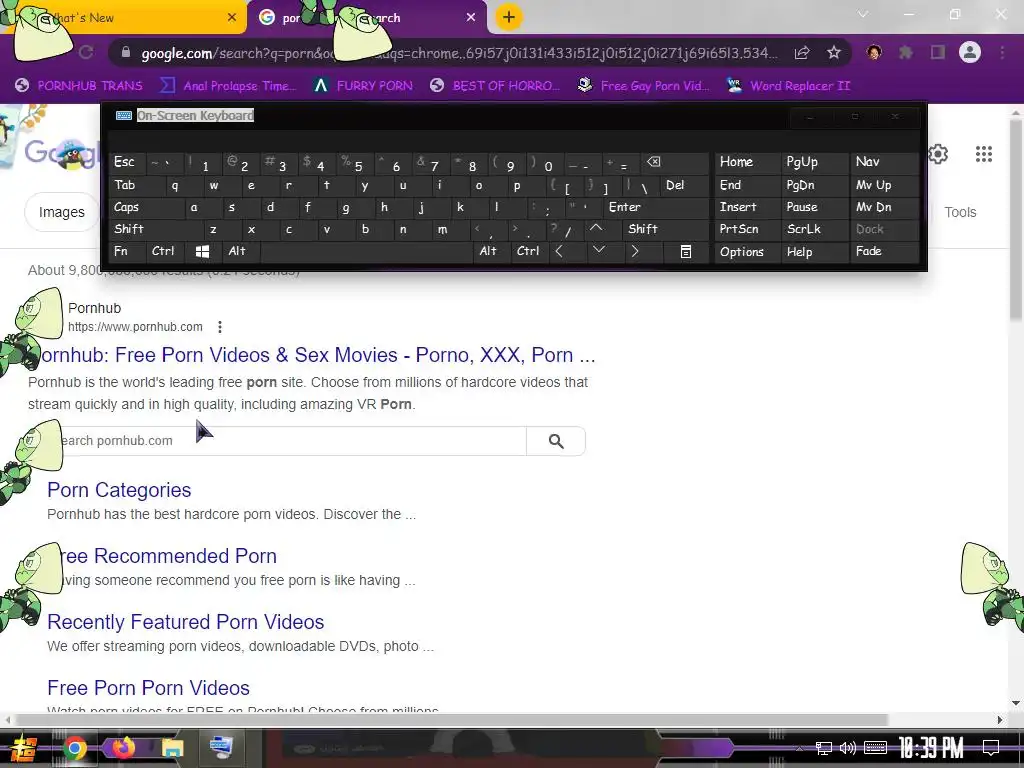
Task: Open the Chrome side panel icon
Action: click(938, 52)
